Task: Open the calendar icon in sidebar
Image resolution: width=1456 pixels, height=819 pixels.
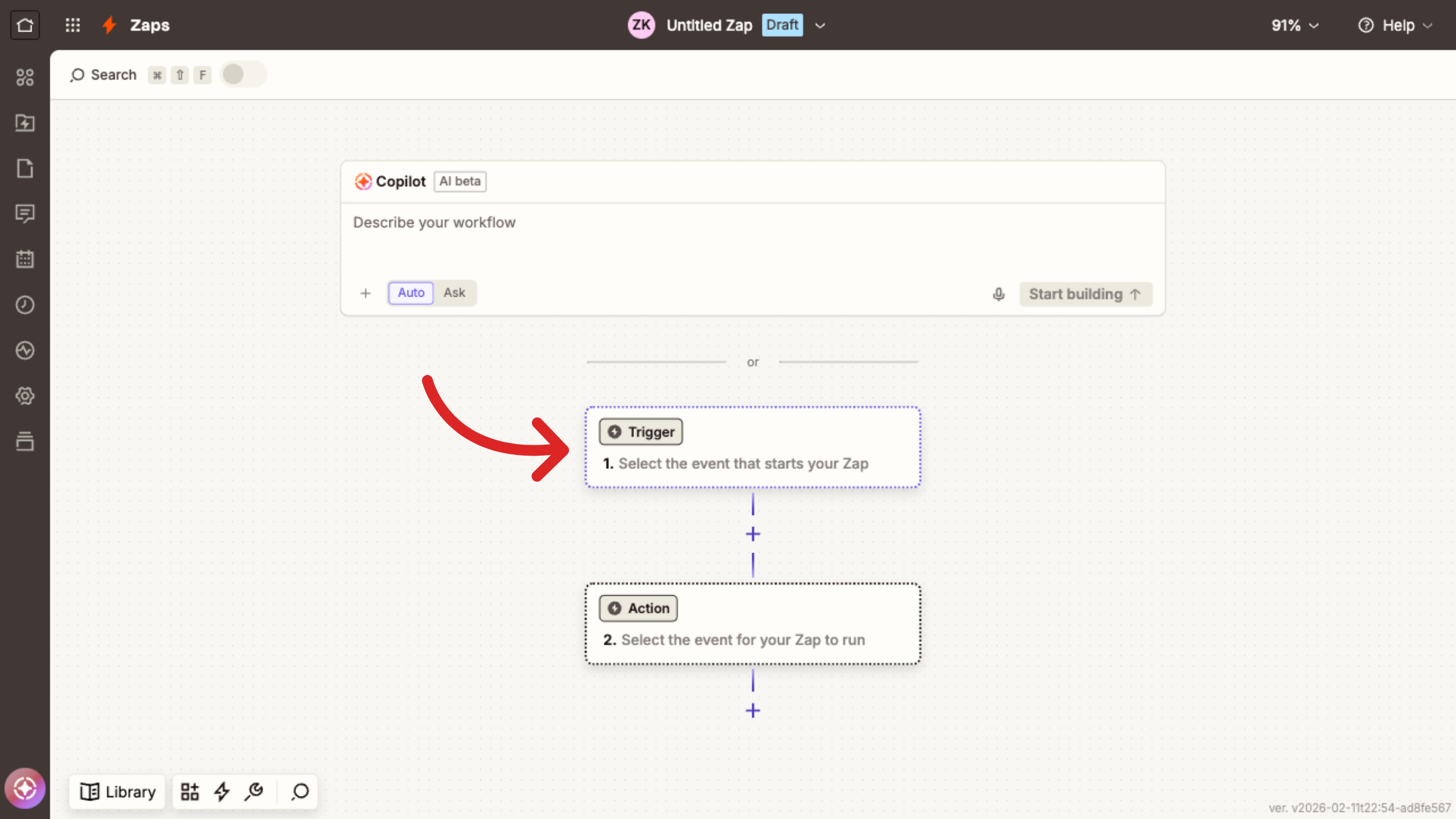Action: pyautogui.click(x=25, y=259)
